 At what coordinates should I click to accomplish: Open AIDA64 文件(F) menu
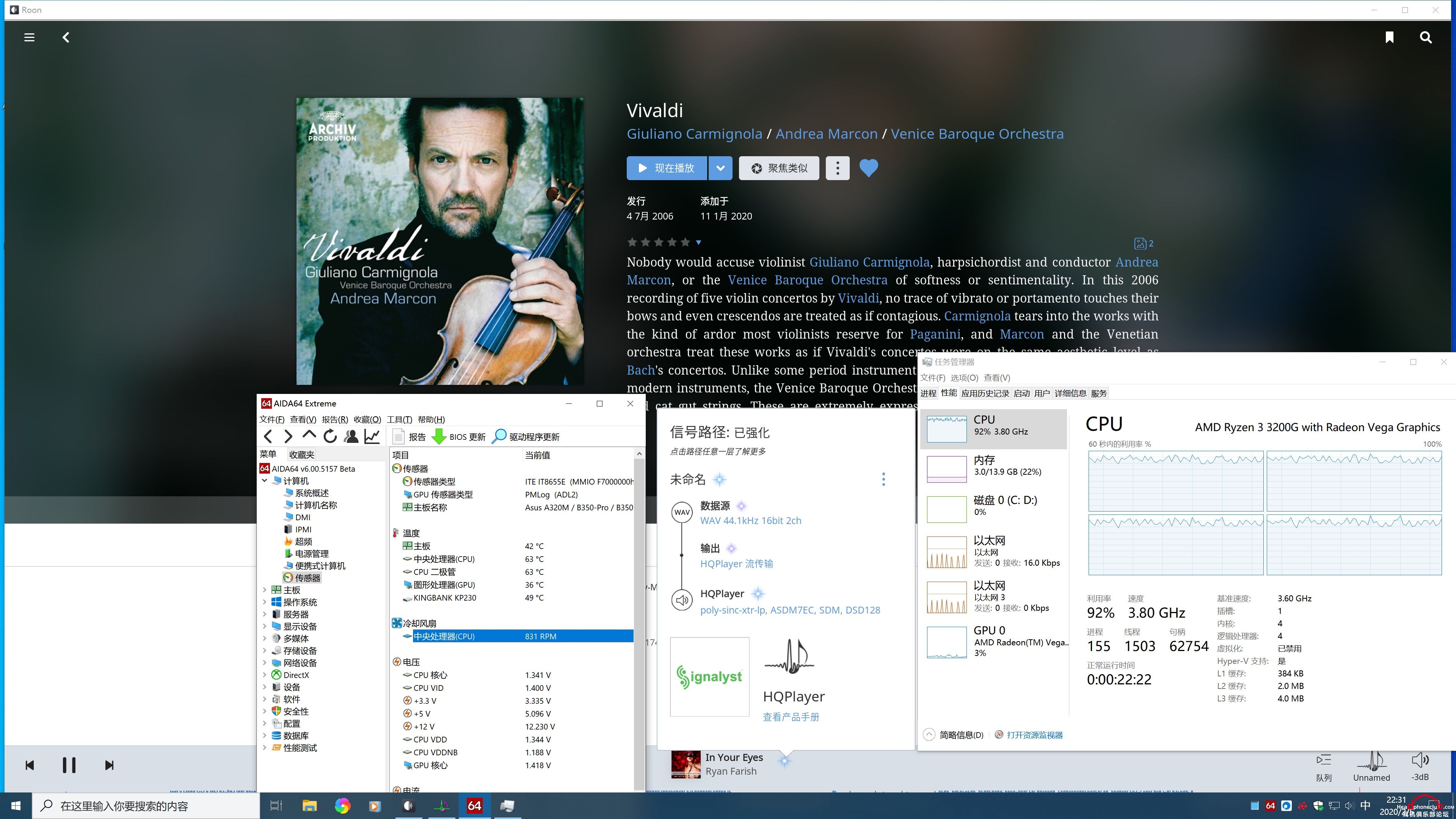click(x=272, y=419)
